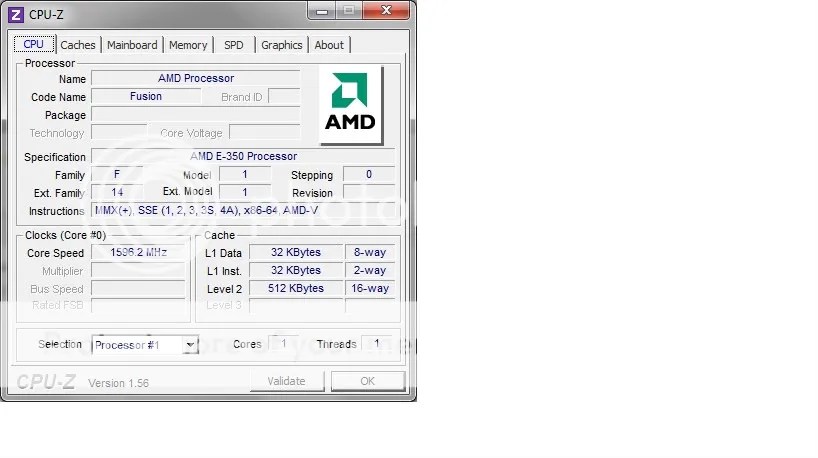Click the Model value 1
Viewport: 818px width, 458px height.
[x=245, y=174]
